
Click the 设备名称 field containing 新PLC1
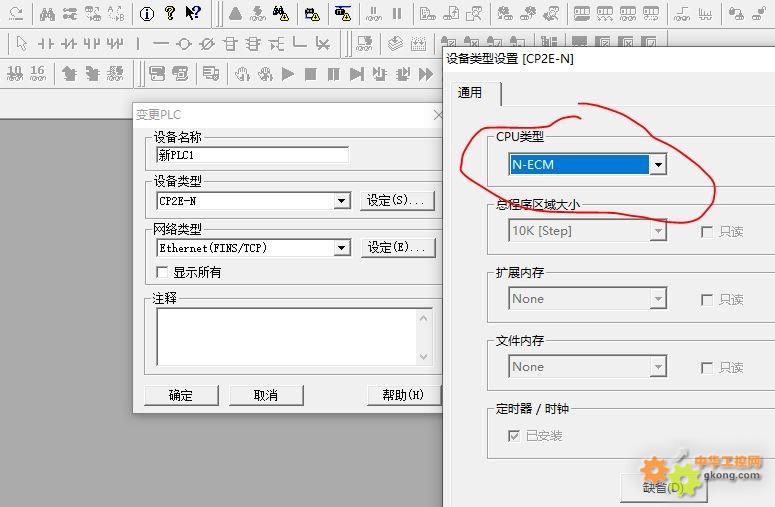pyautogui.click(x=252, y=155)
